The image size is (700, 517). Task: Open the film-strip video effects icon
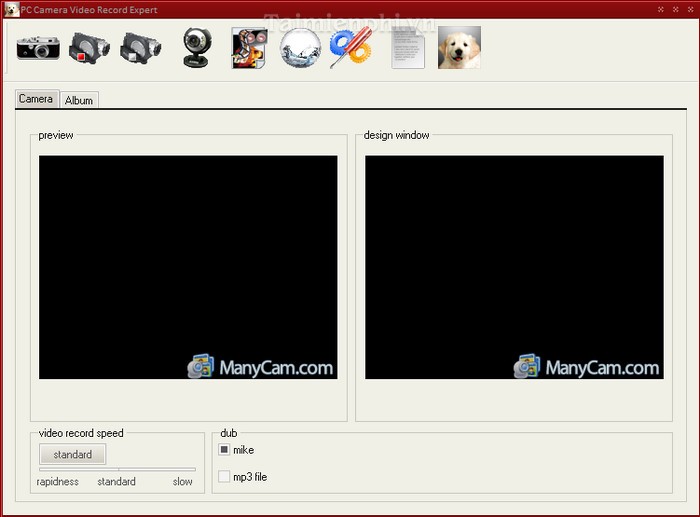[249, 48]
